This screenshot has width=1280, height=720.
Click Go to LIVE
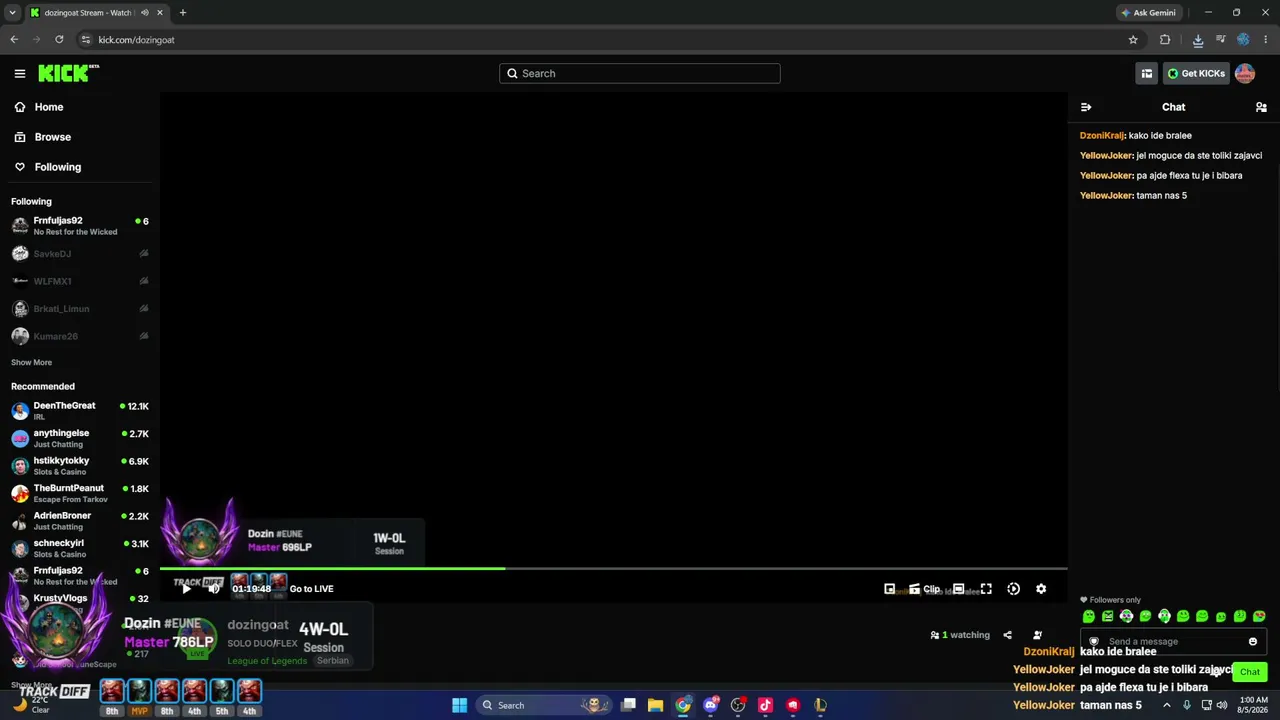pos(311,589)
